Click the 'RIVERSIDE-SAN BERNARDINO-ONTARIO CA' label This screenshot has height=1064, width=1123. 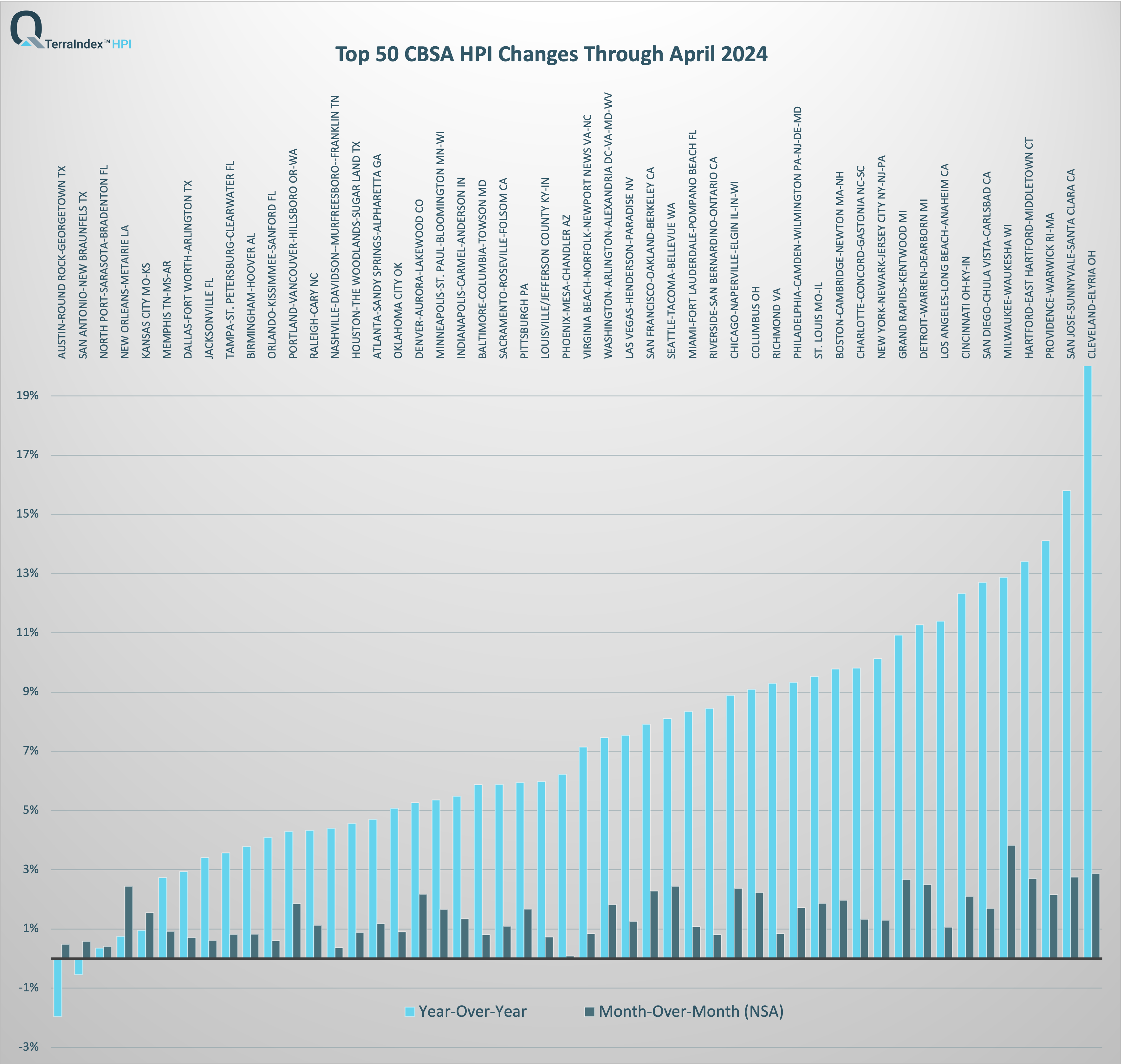[714, 258]
